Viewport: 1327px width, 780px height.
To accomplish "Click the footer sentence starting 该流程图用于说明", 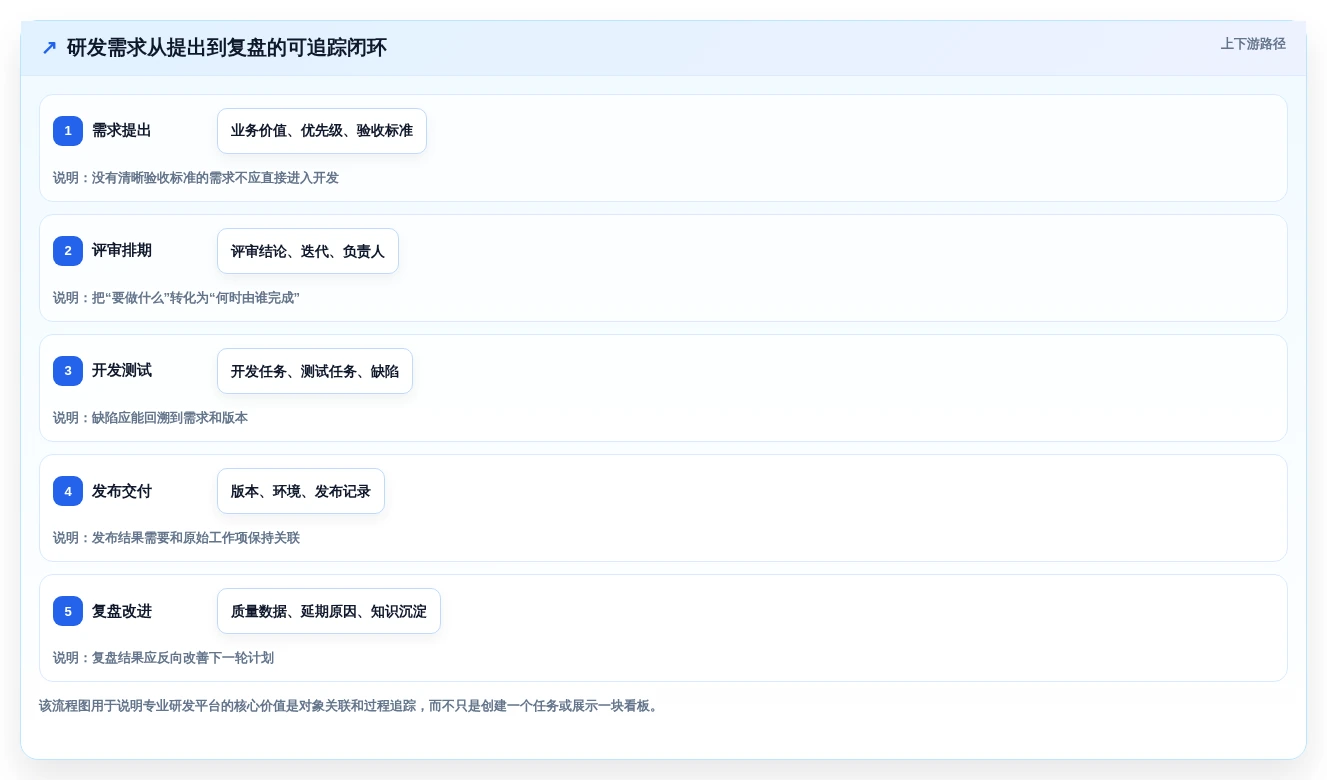I will pyautogui.click(x=351, y=706).
